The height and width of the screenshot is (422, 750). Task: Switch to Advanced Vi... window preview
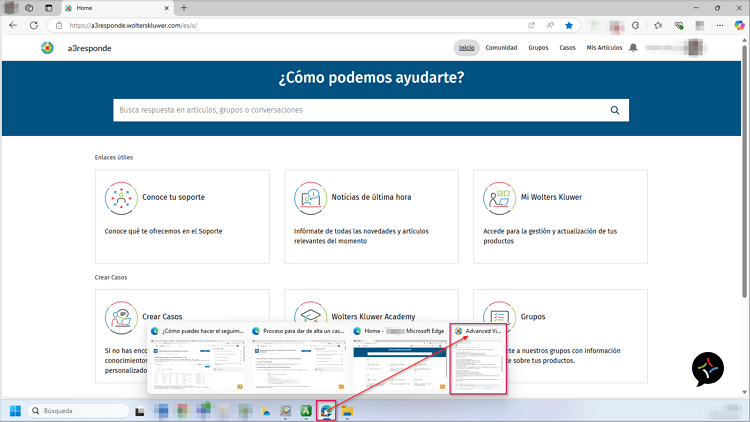coord(478,359)
